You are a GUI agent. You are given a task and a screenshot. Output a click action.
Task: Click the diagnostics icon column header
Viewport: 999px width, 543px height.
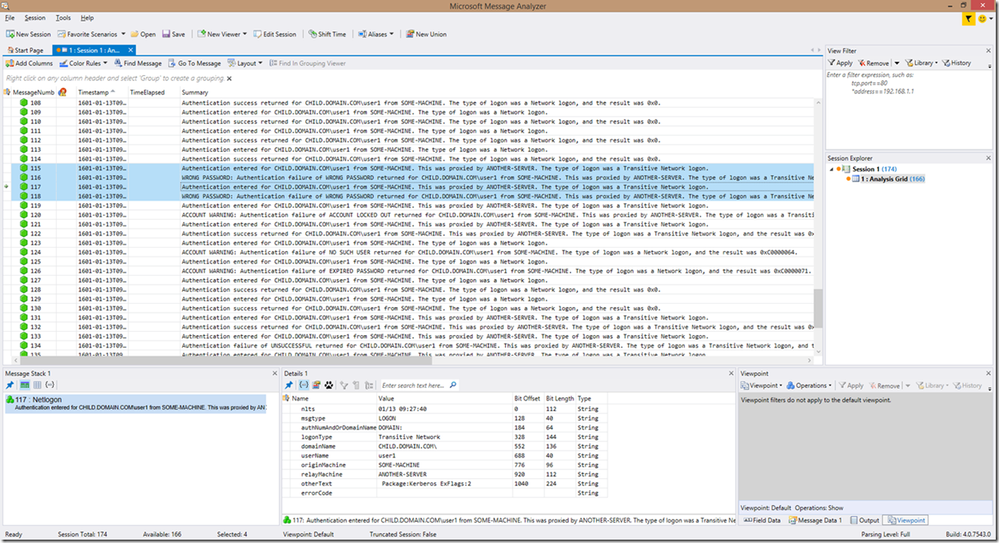[x=62, y=92]
